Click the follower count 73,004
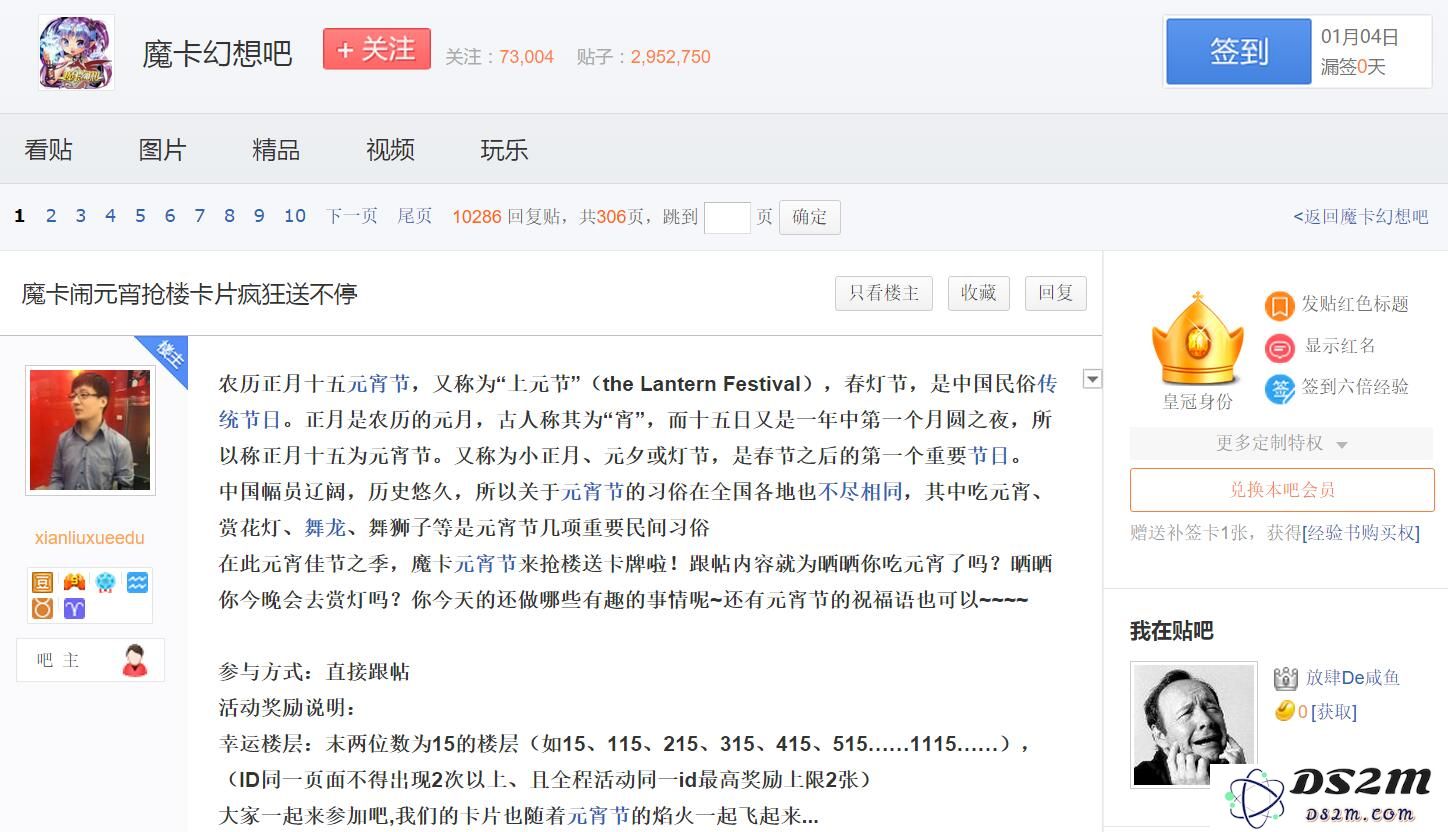Viewport: 1448px width, 832px height. (x=526, y=57)
